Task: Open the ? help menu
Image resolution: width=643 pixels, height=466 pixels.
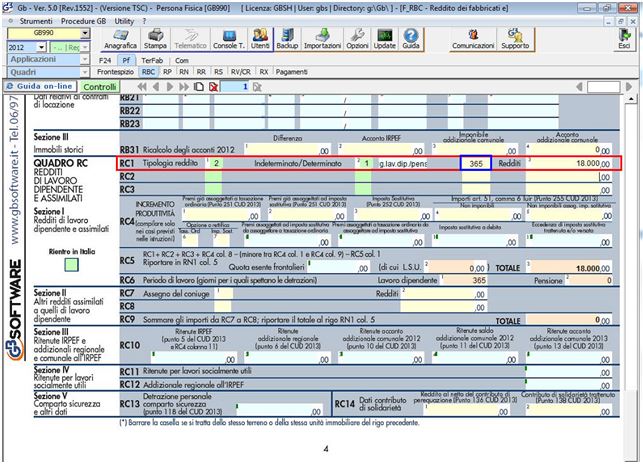Action: coord(144,21)
